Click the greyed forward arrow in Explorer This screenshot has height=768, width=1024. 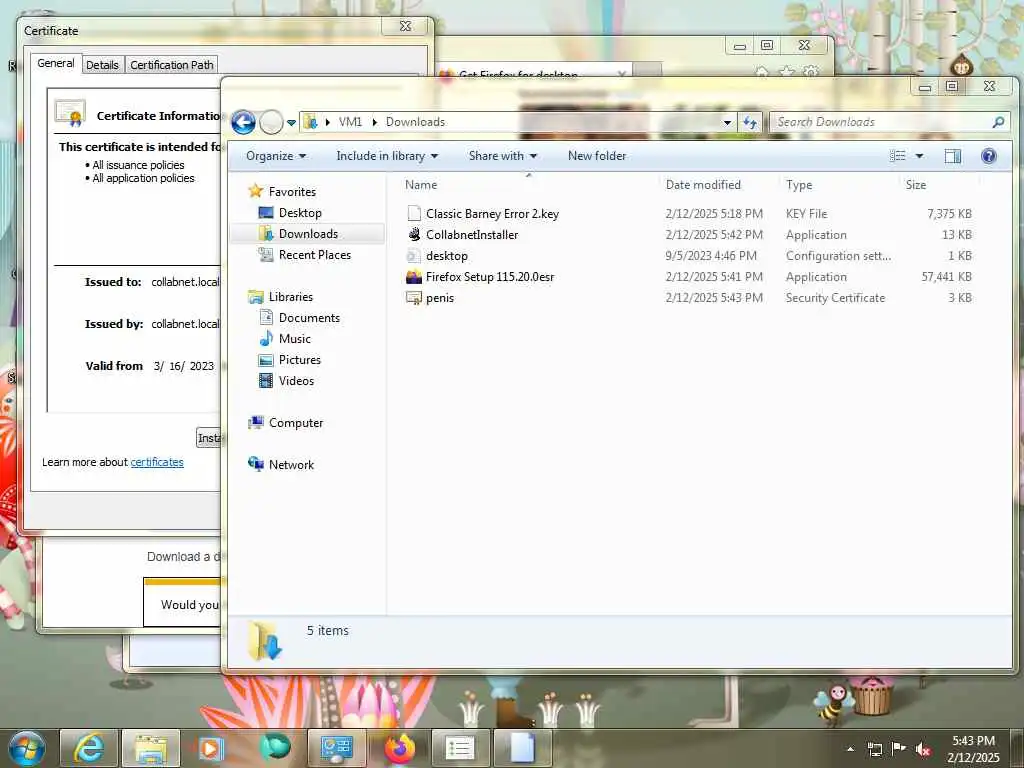[271, 122]
